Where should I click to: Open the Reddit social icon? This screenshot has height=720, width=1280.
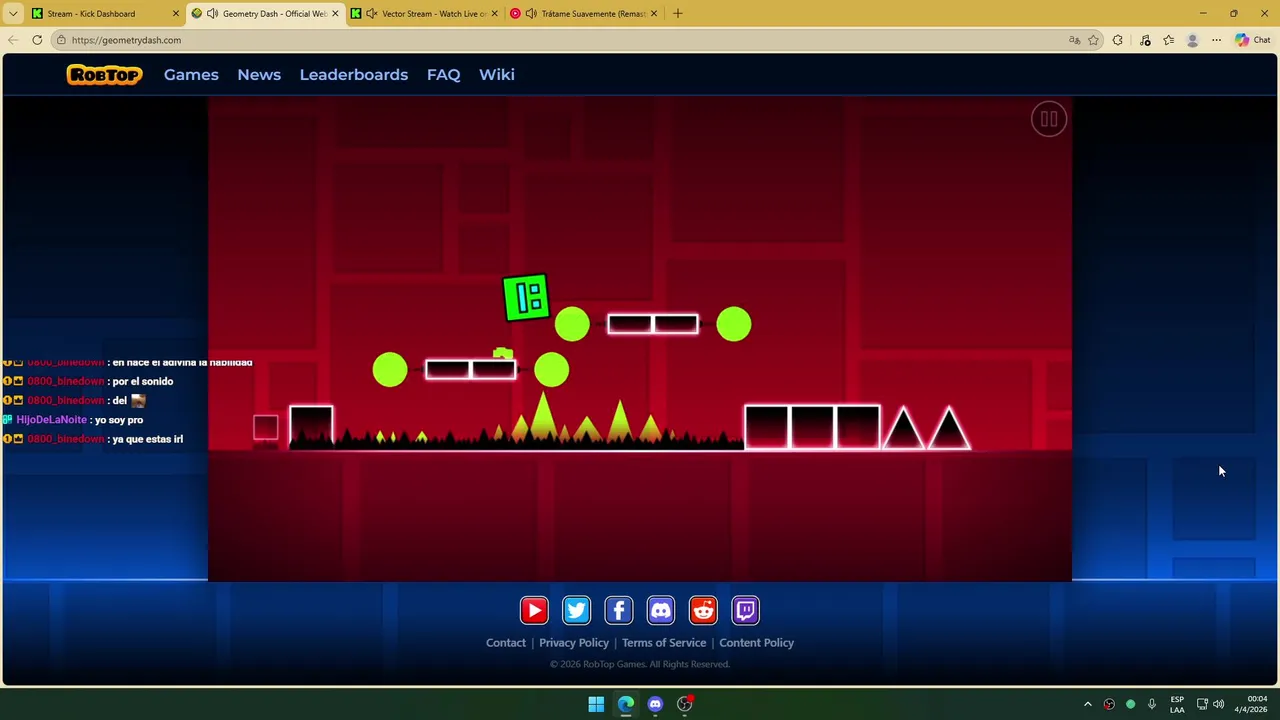(703, 610)
